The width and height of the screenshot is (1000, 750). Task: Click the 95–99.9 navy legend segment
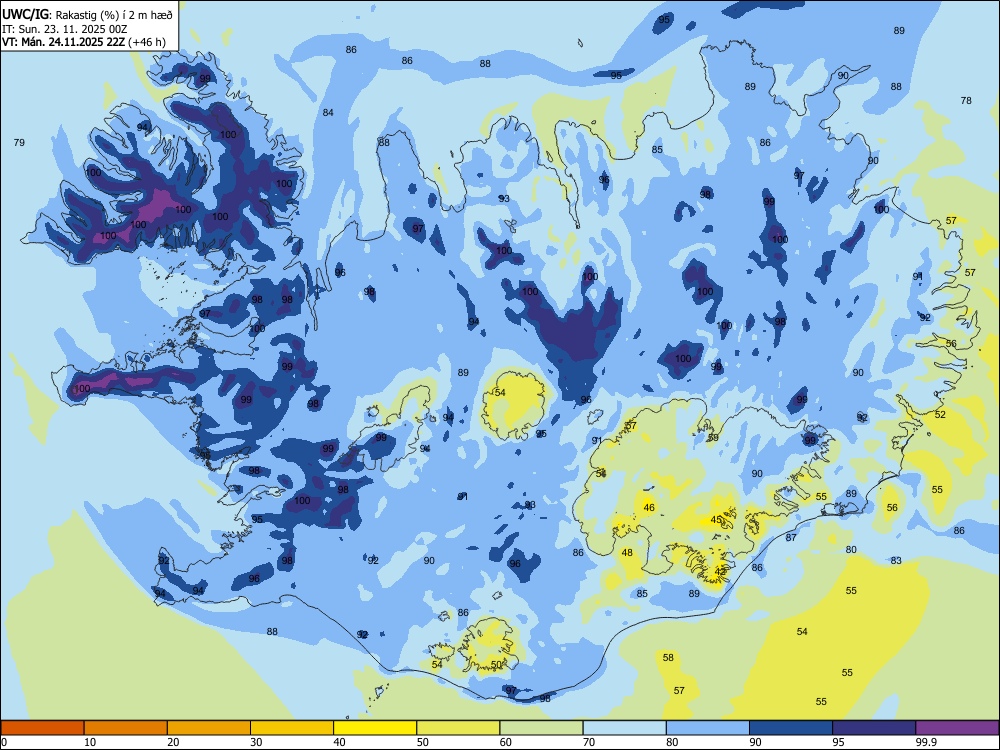(x=874, y=728)
